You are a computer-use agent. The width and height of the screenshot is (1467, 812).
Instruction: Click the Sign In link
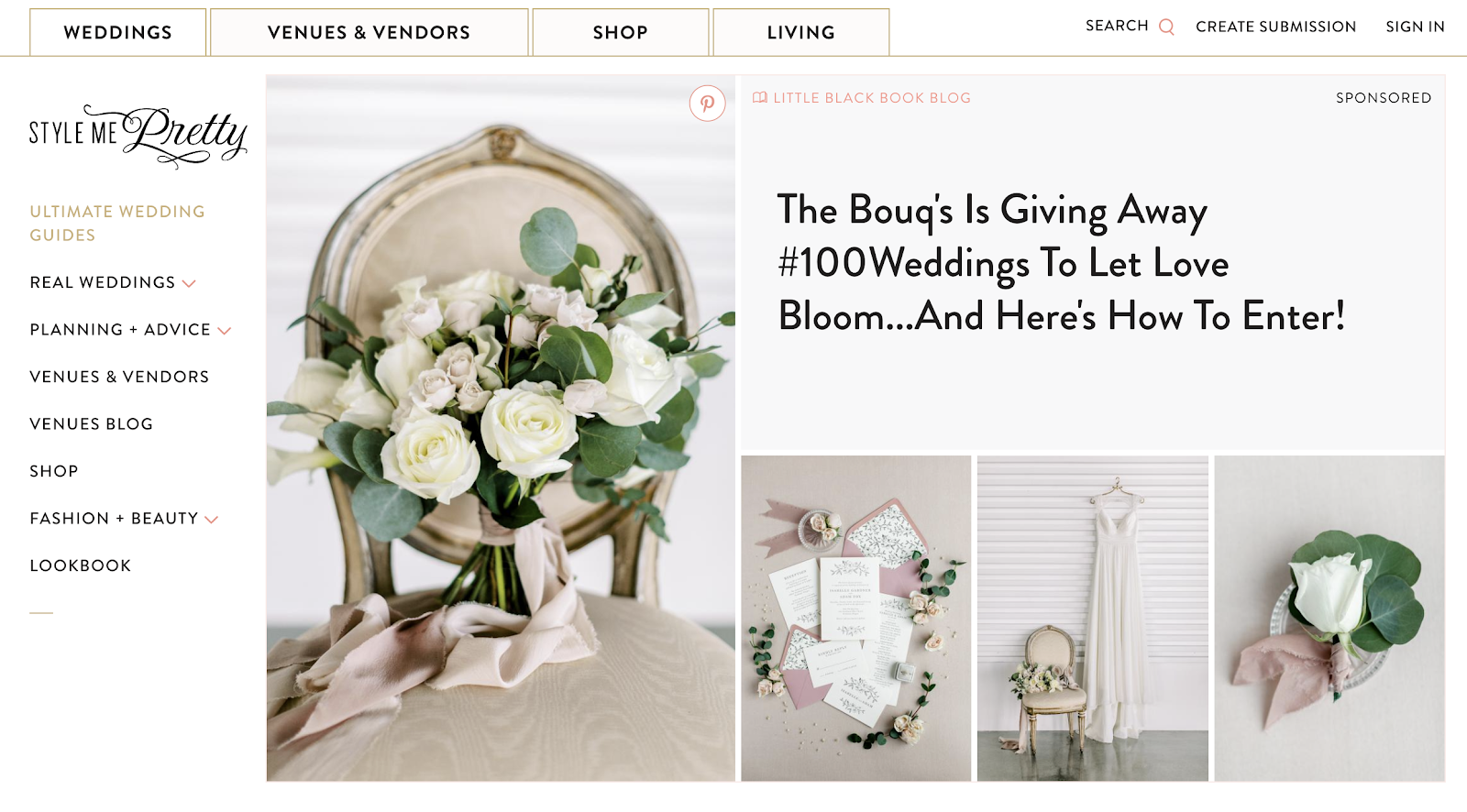click(x=1415, y=27)
